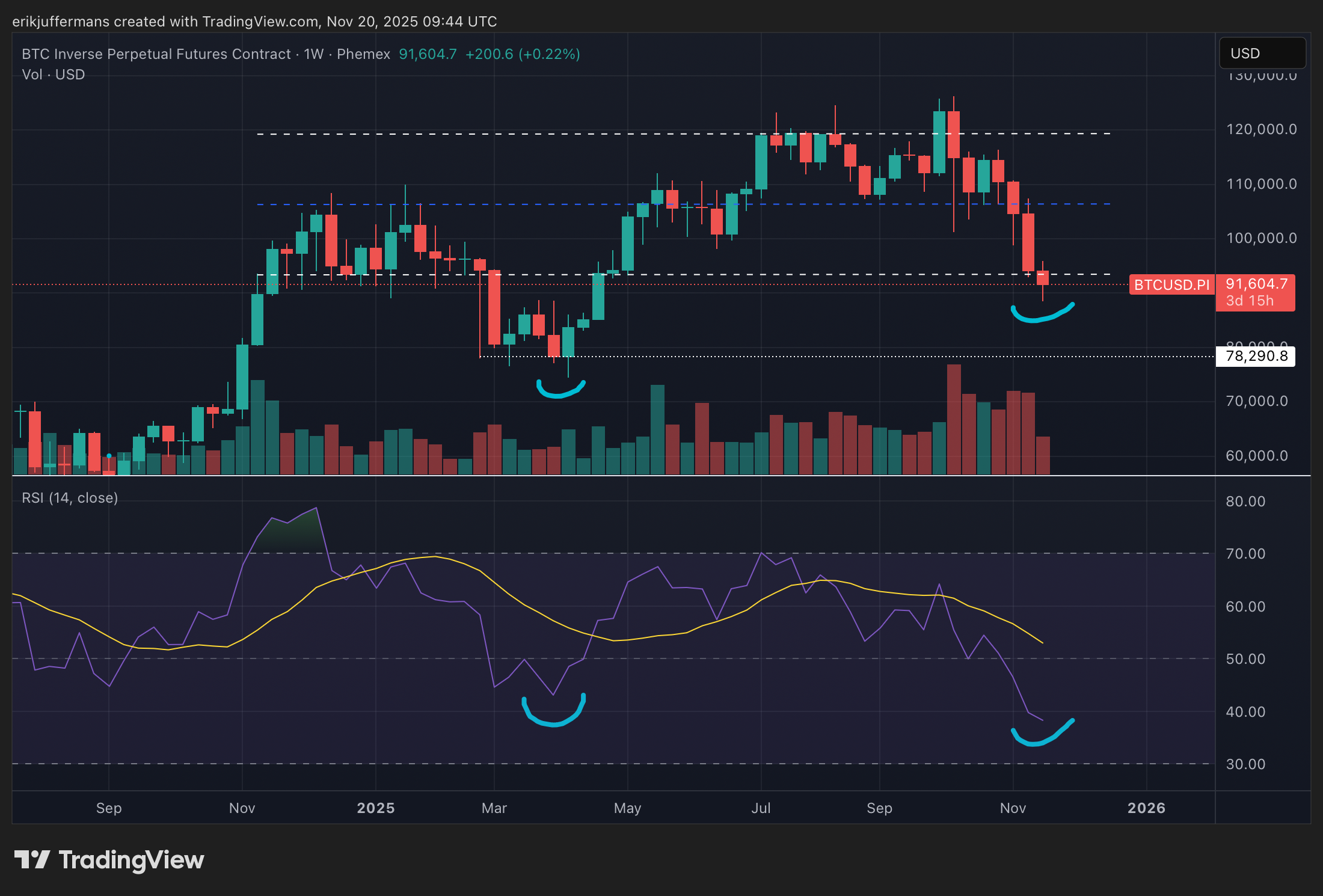1323x896 pixels.
Task: Click the 2025 label on the time axis
Action: point(376,808)
